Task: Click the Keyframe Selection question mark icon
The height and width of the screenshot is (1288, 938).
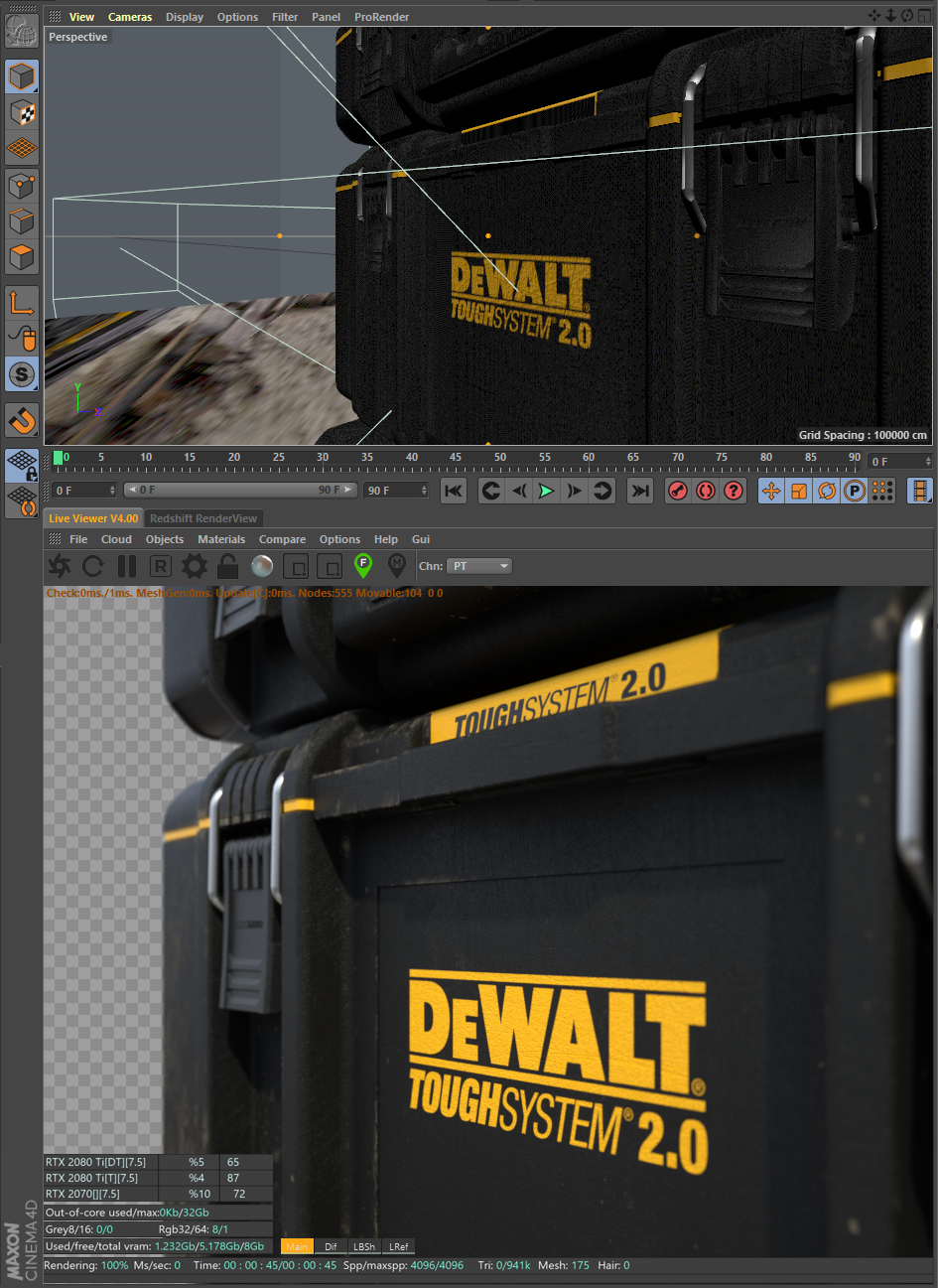Action: click(x=734, y=491)
